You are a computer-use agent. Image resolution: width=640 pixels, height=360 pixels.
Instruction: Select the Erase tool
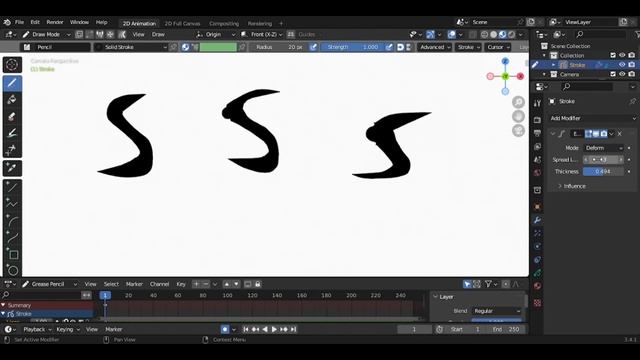click(12, 117)
